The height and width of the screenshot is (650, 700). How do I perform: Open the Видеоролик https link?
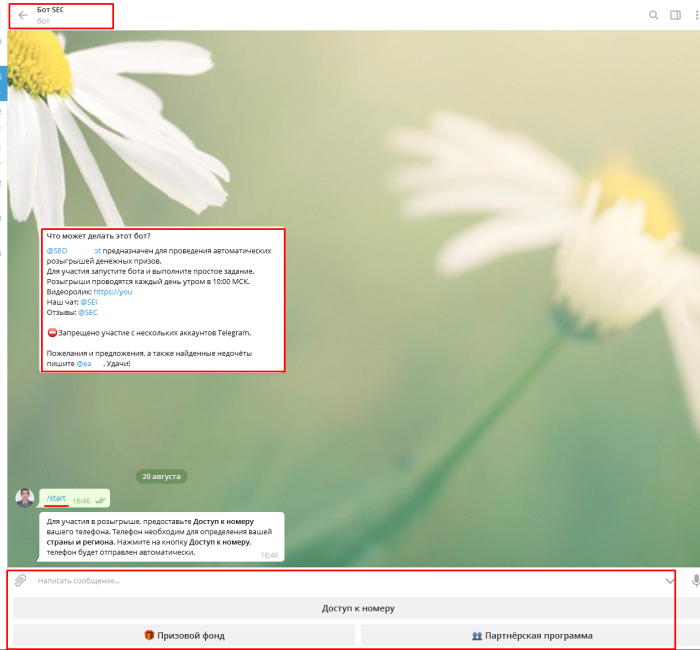118,292
